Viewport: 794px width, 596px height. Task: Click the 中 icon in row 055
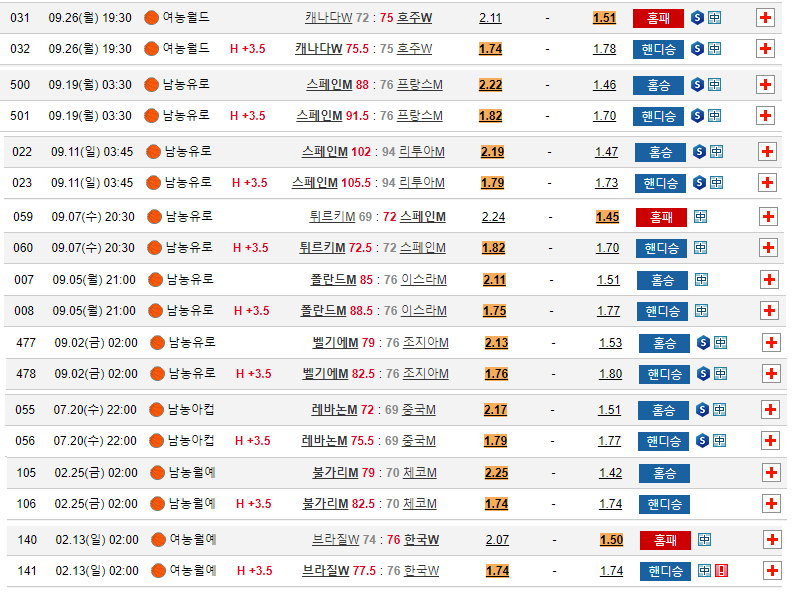(x=719, y=410)
